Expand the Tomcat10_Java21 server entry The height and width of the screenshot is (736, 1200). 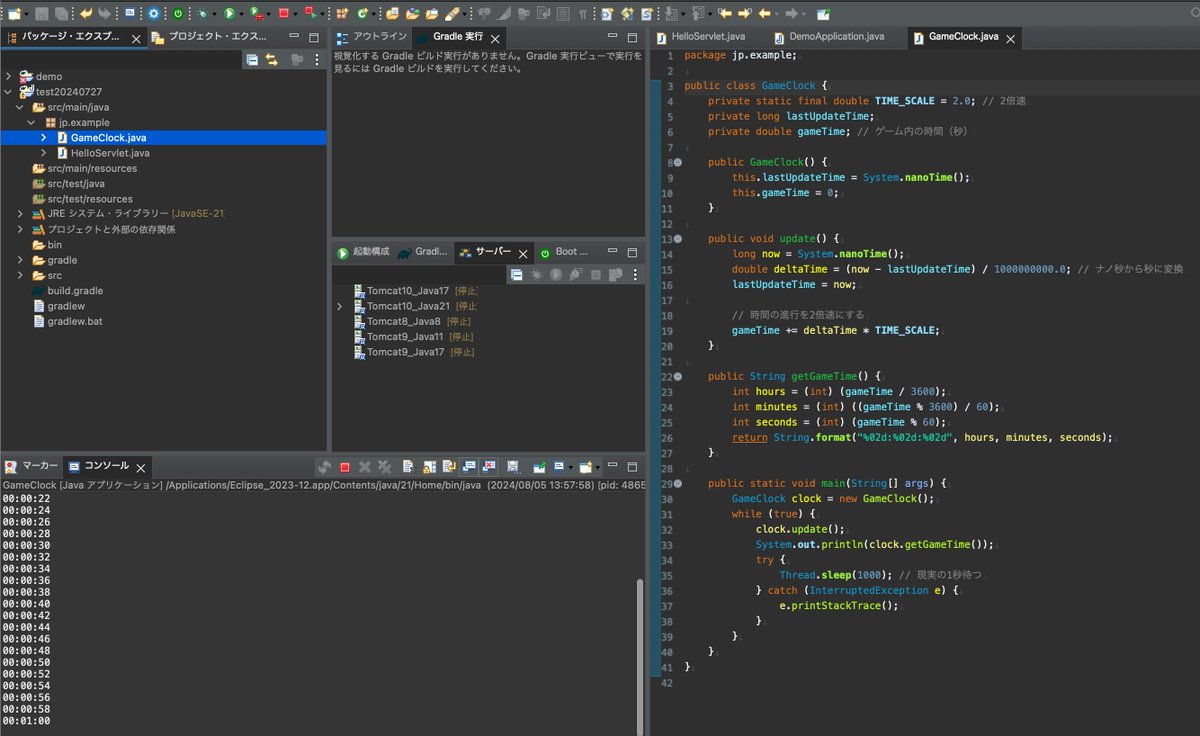tap(339, 306)
